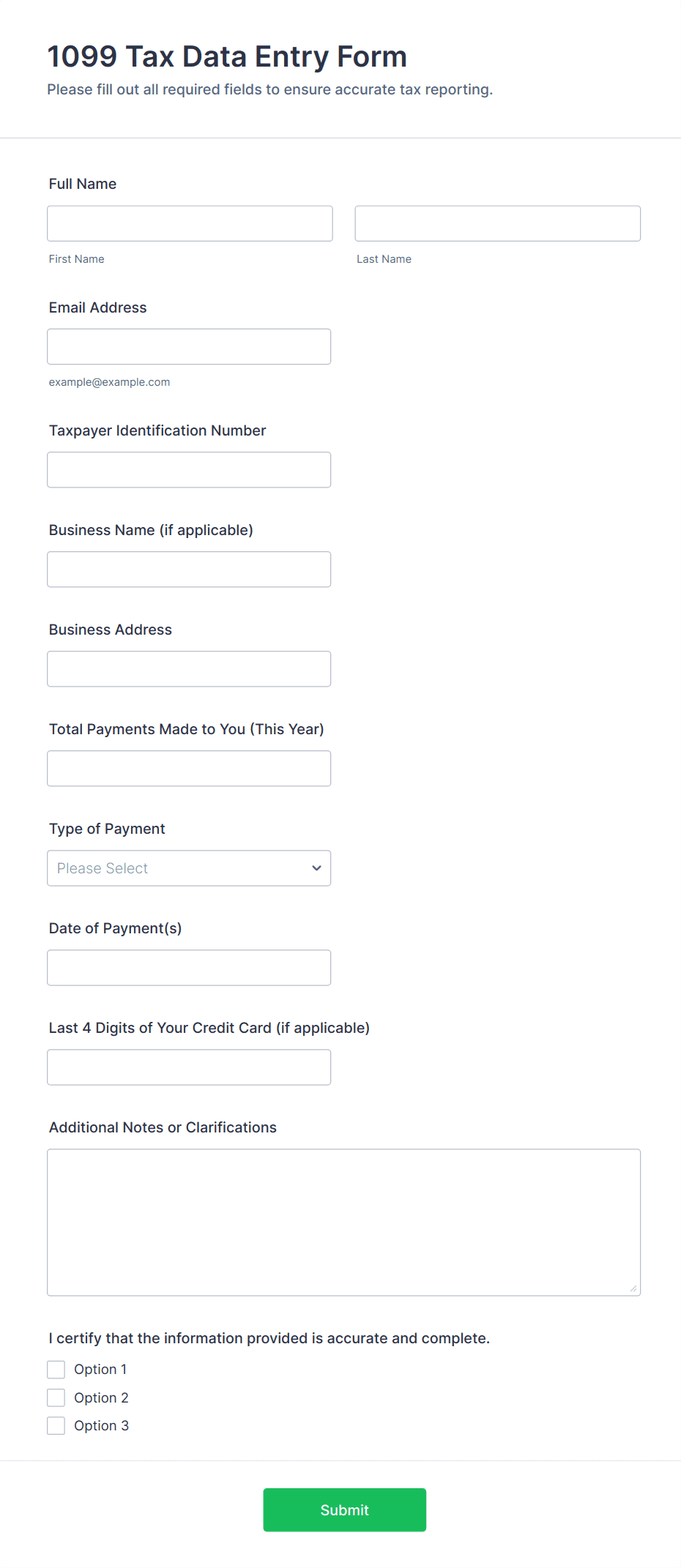Tick the Option 2 checkbox
The height and width of the screenshot is (1568, 681).
[56, 1397]
